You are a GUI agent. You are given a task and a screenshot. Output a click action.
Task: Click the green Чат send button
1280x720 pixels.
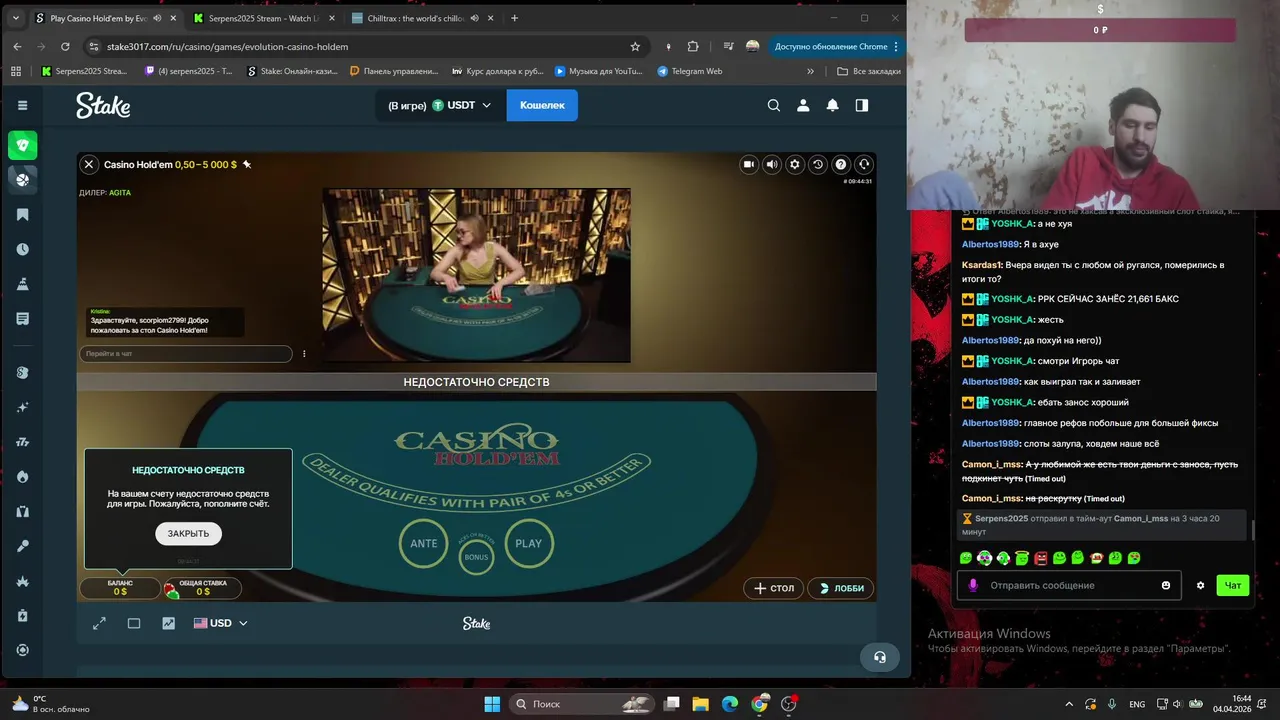[1233, 585]
